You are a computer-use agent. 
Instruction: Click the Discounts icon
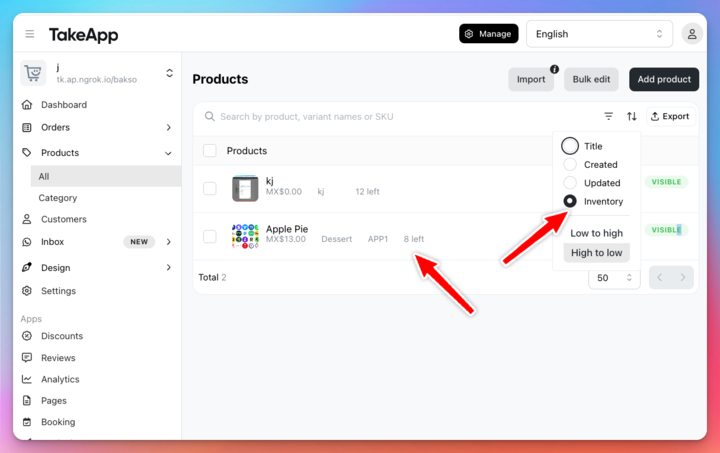click(x=27, y=336)
